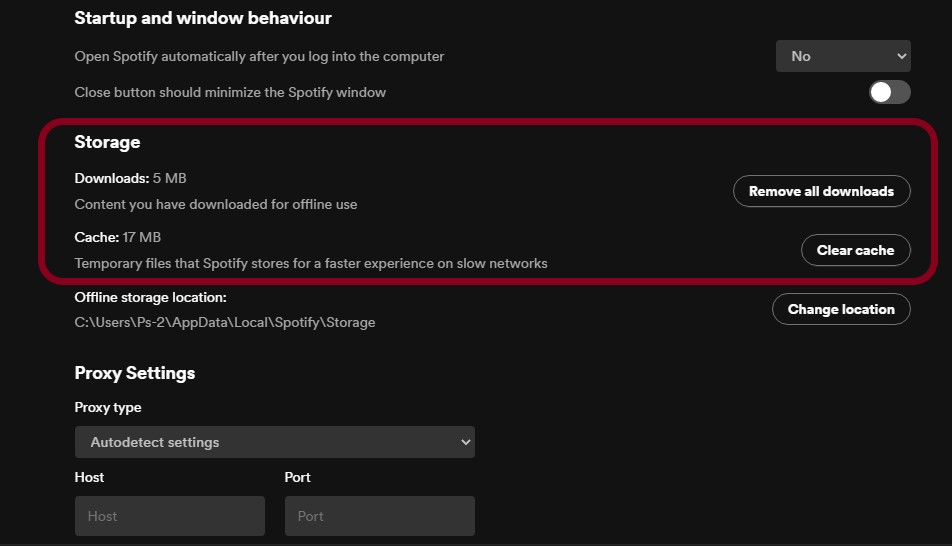The image size is (952, 546).
Task: Click the offline storage folder path text
Action: [x=225, y=322]
